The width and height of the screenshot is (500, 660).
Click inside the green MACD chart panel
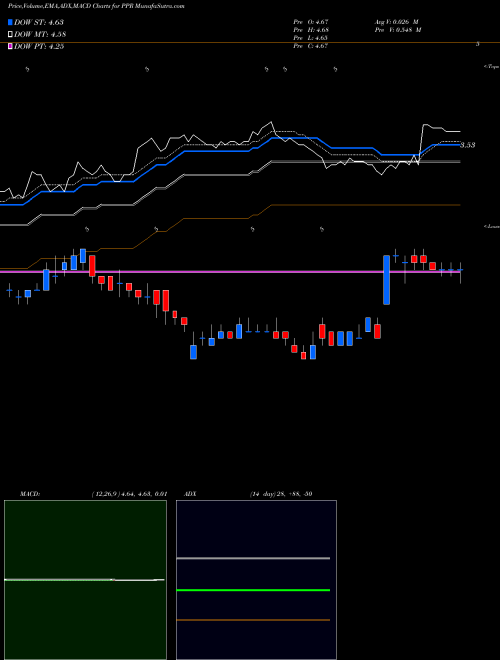point(85,580)
